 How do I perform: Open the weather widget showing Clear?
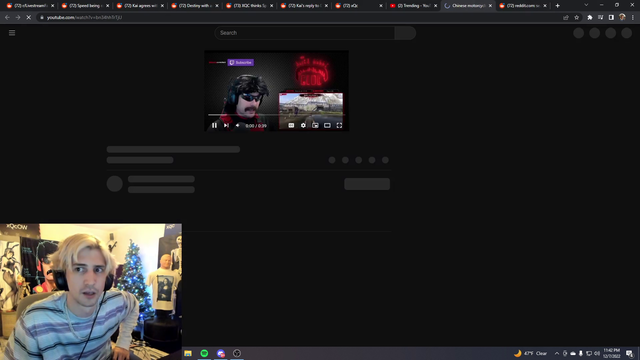pyautogui.click(x=531, y=353)
